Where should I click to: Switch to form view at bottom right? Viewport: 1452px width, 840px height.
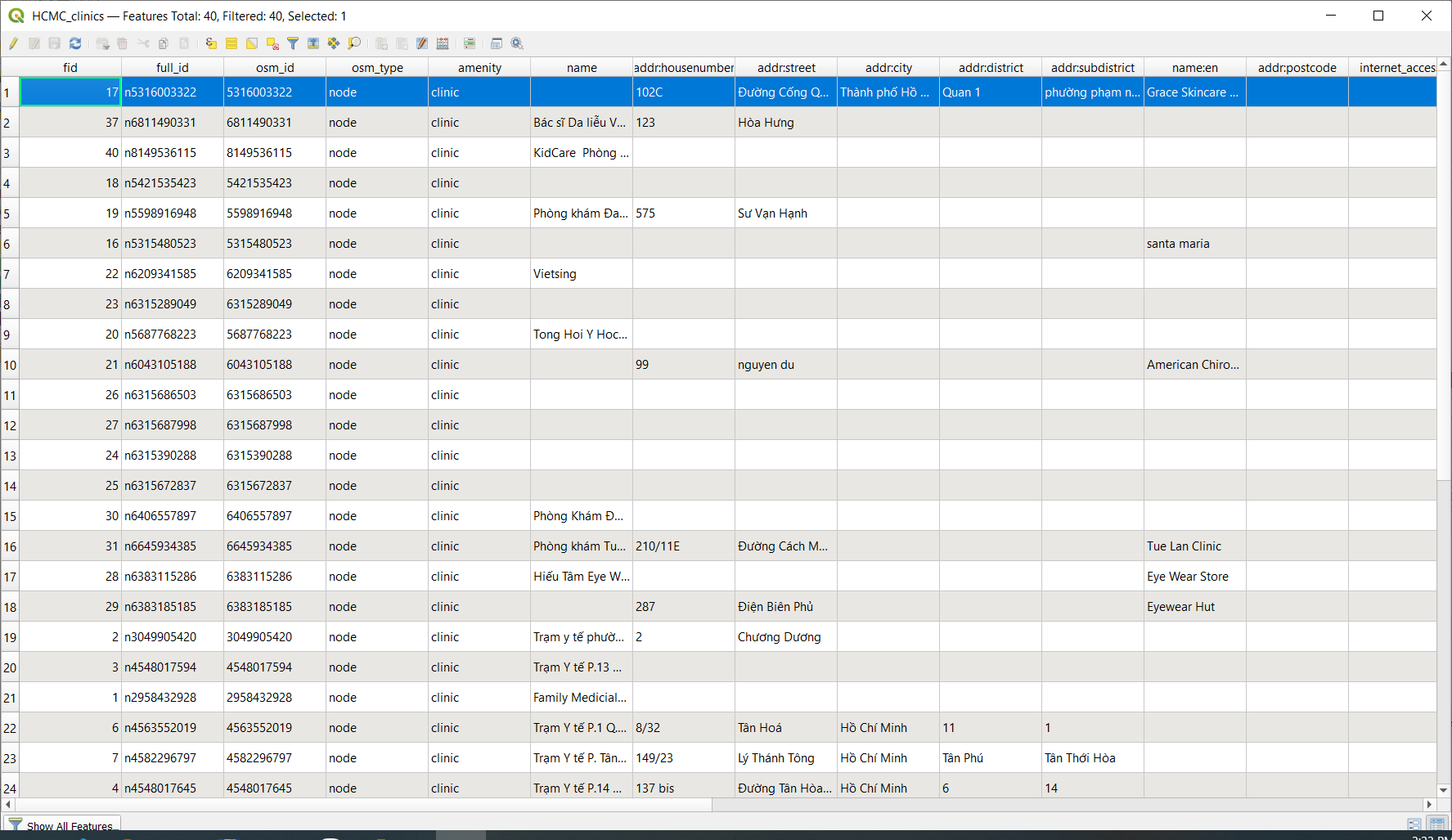click(x=1414, y=824)
